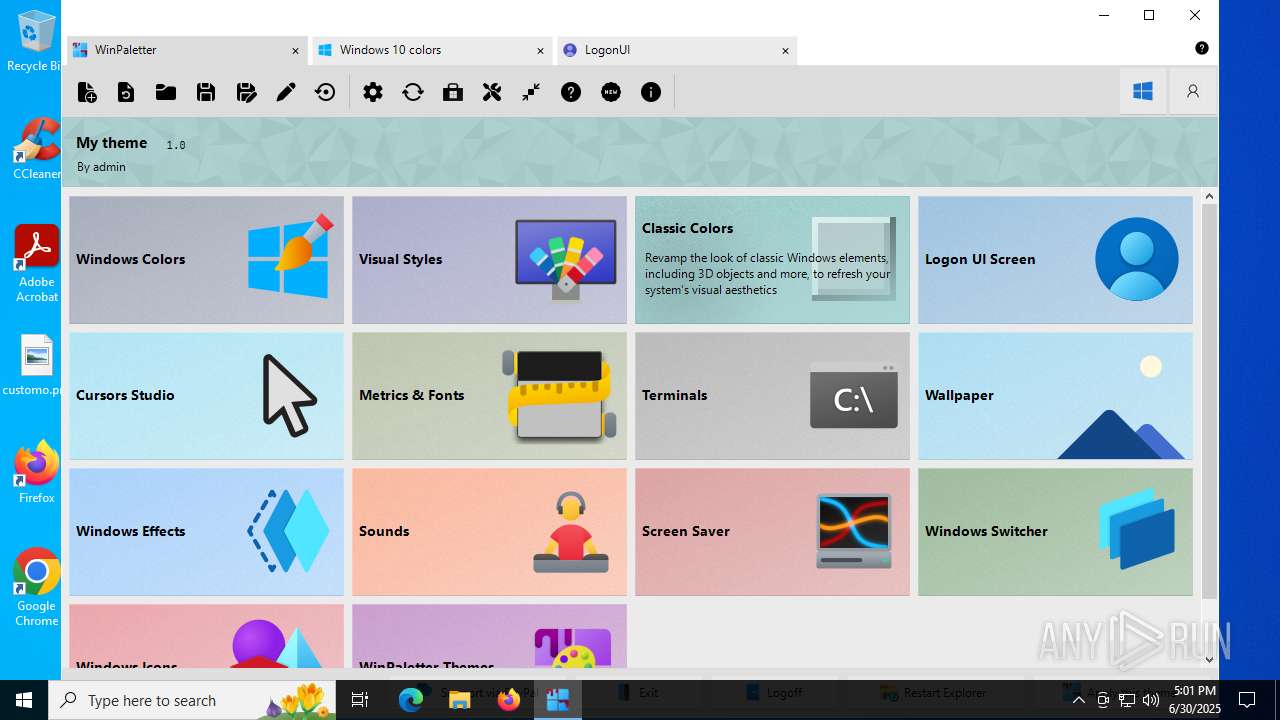Click the 'My theme' title text
Image resolution: width=1280 pixels, height=720 pixels.
[x=112, y=143]
